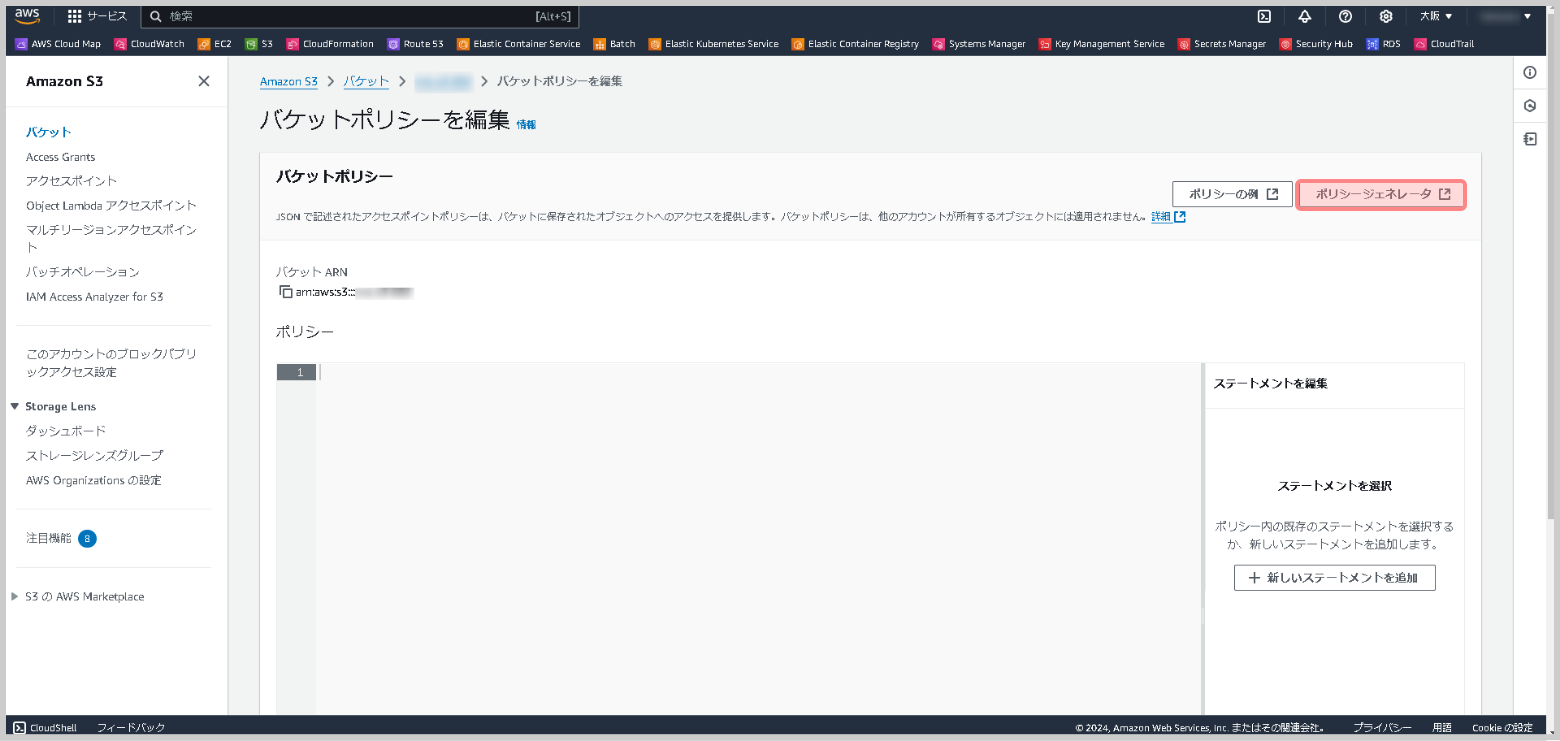
Task: Click the AWS logo home icon
Action: click(x=27, y=16)
